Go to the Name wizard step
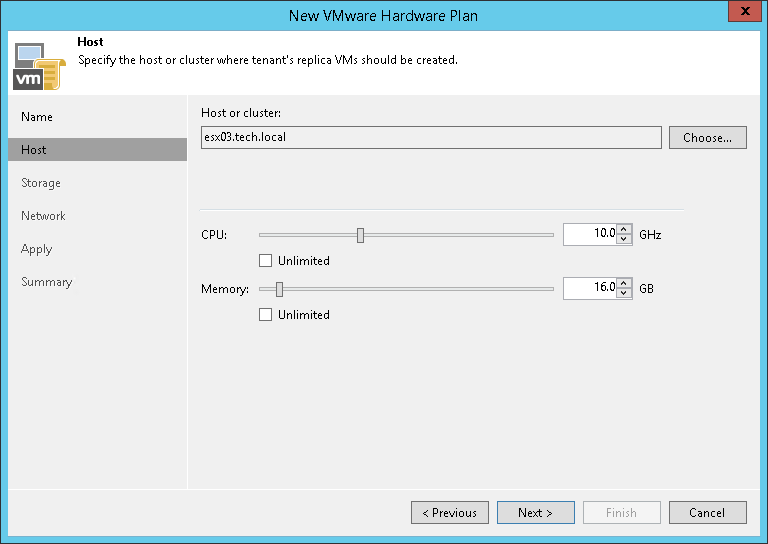Viewport: 768px width, 544px height. click(x=37, y=117)
